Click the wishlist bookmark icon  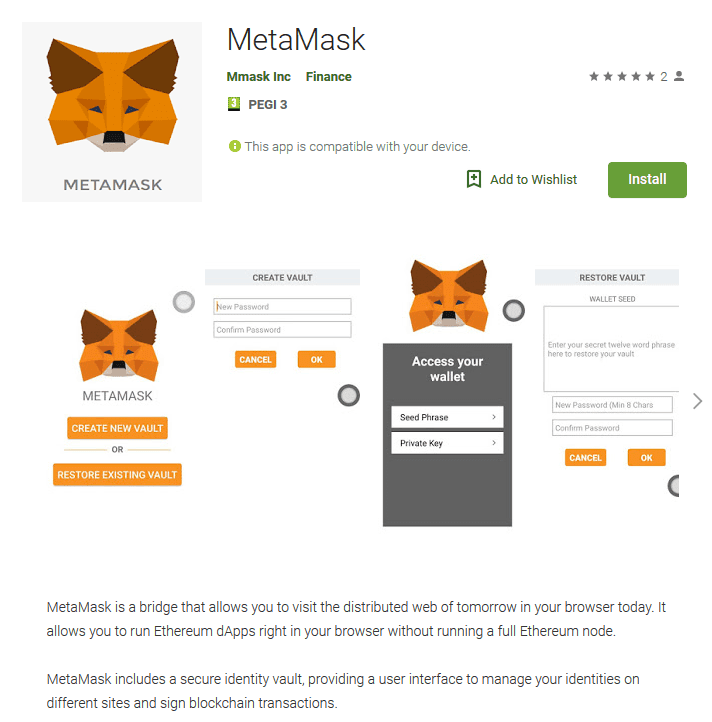pos(473,179)
